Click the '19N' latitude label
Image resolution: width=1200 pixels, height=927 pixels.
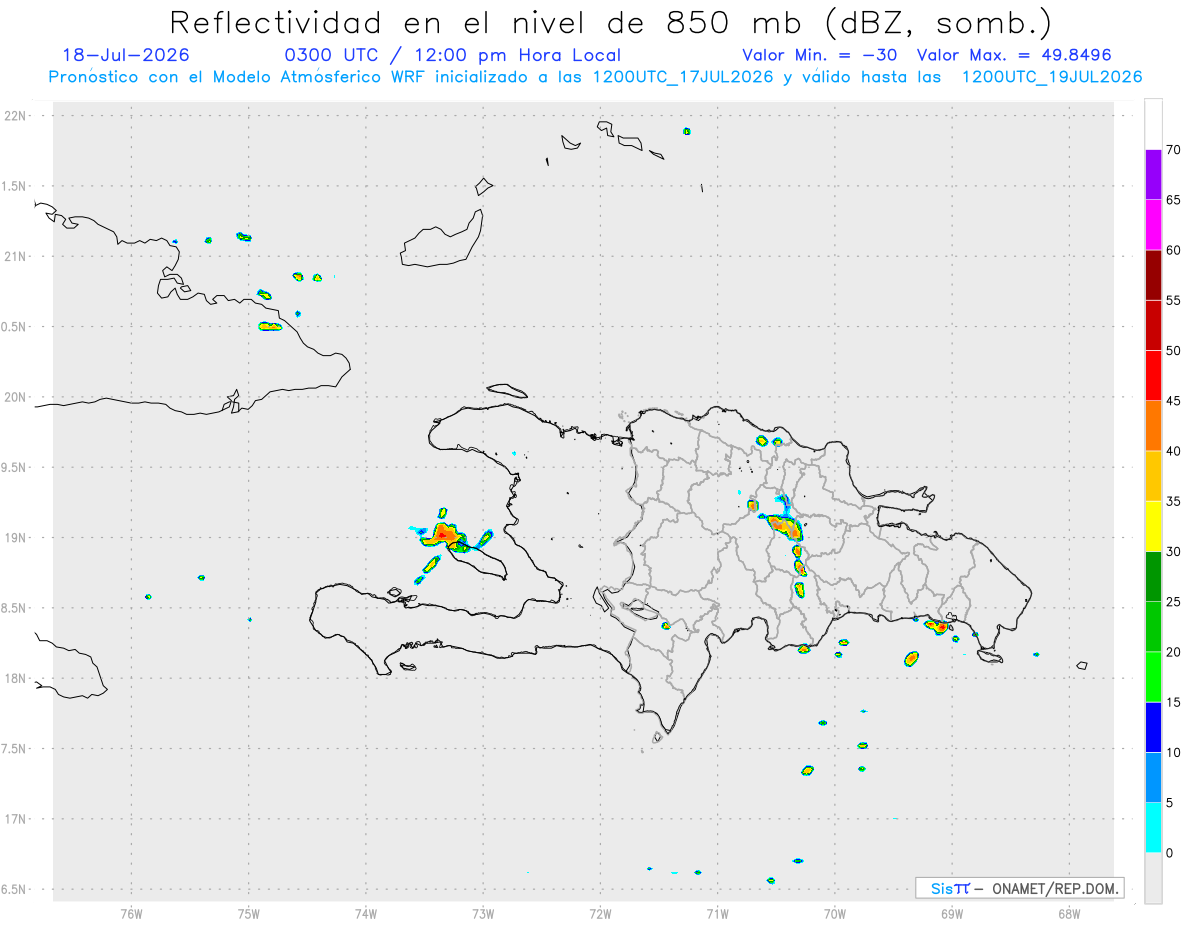click(x=16, y=537)
